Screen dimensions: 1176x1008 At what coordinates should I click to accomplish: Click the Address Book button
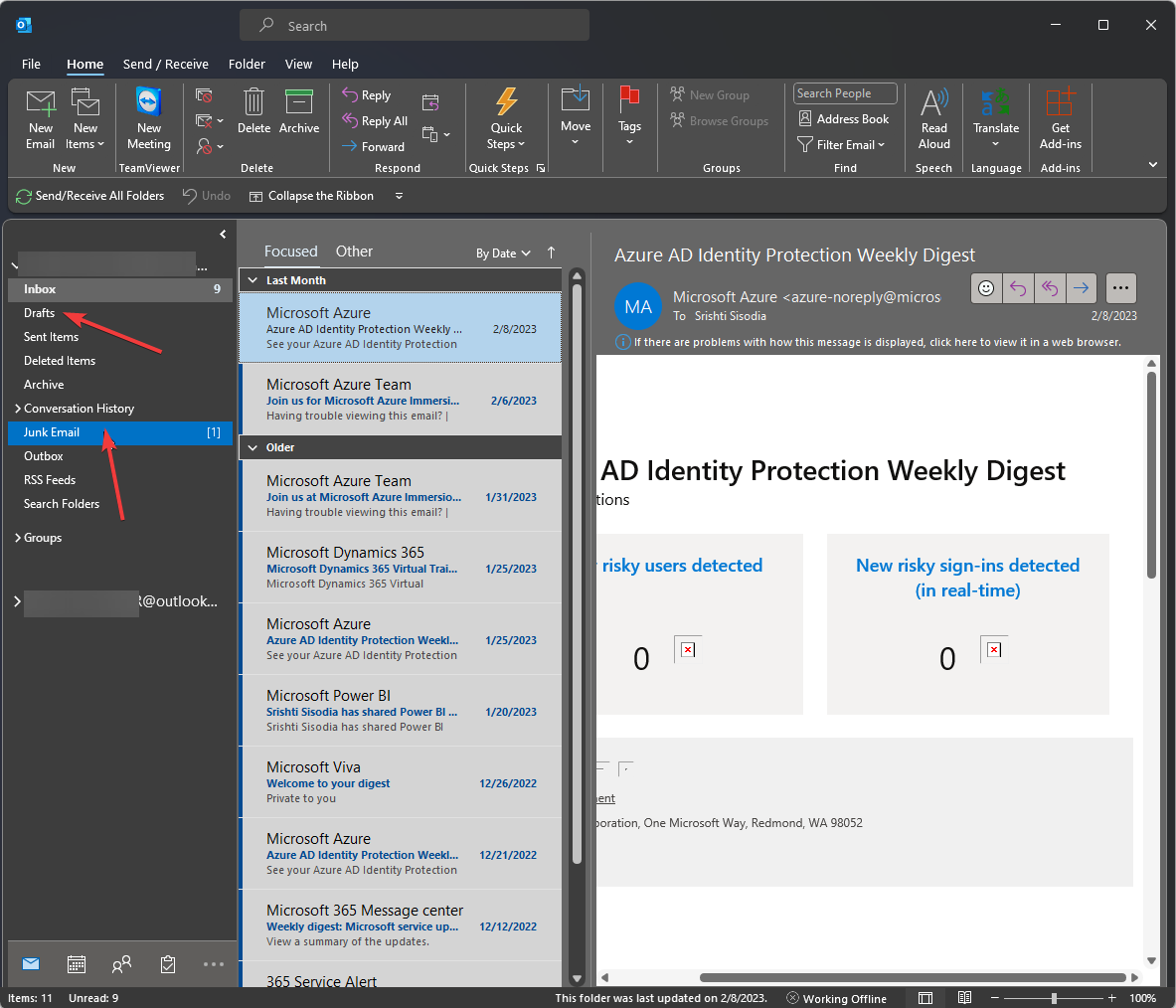[844, 118]
